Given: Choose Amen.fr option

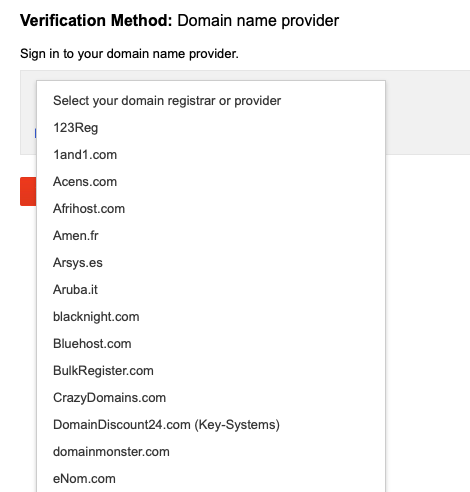Looking at the screenshot, I should pyautogui.click(x=211, y=236).
